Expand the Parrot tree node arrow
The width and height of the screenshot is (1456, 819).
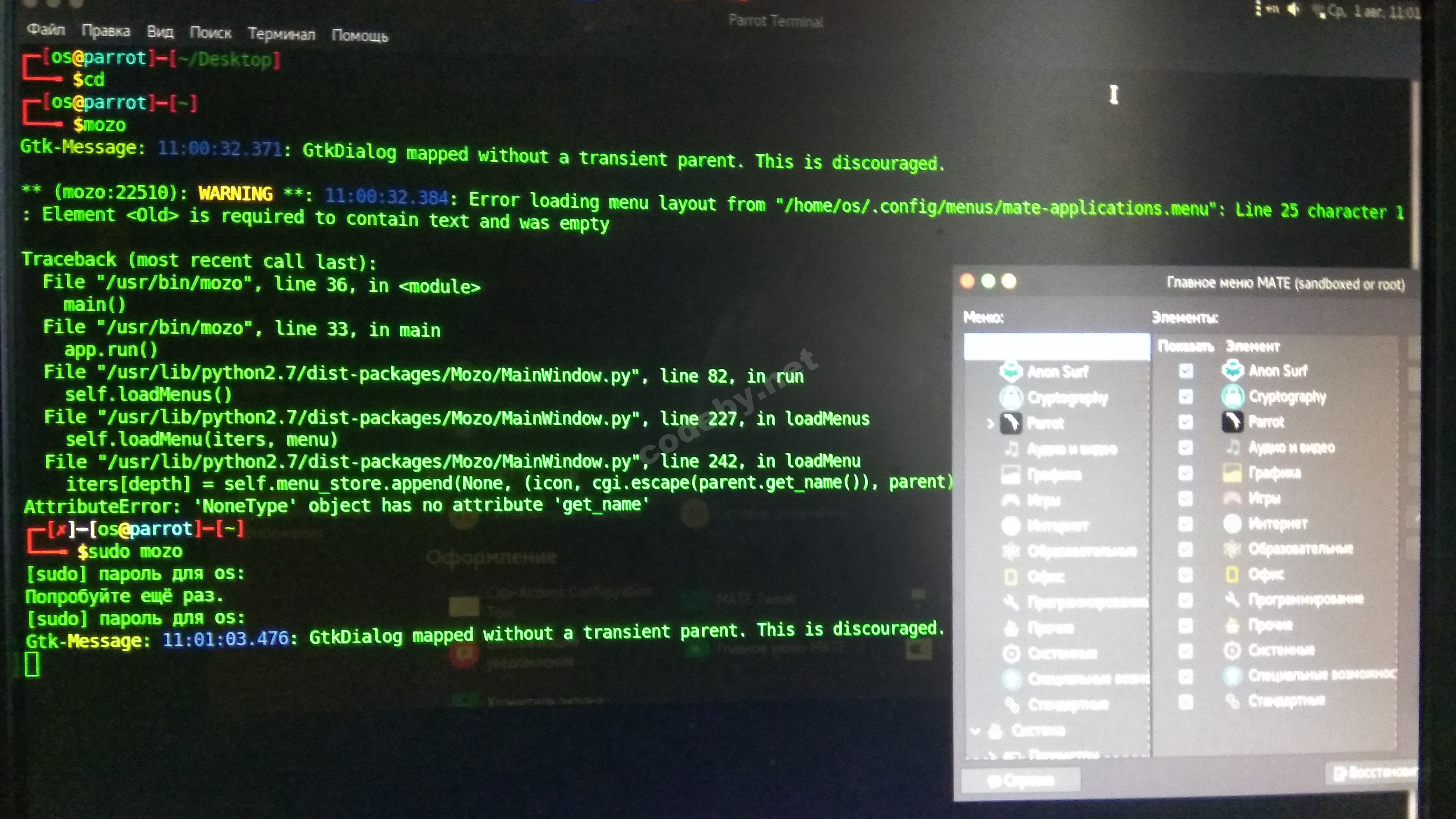[x=990, y=423]
